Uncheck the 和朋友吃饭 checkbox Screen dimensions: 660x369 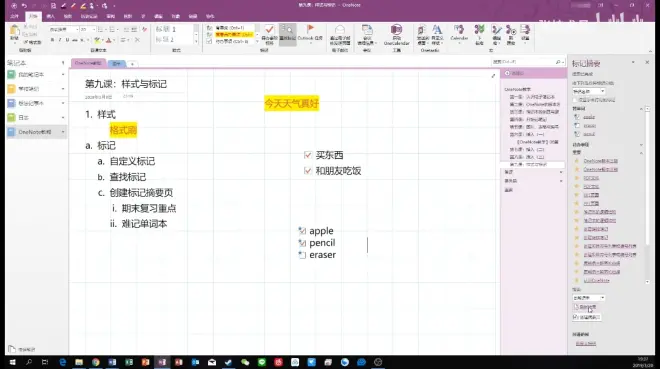[308, 171]
